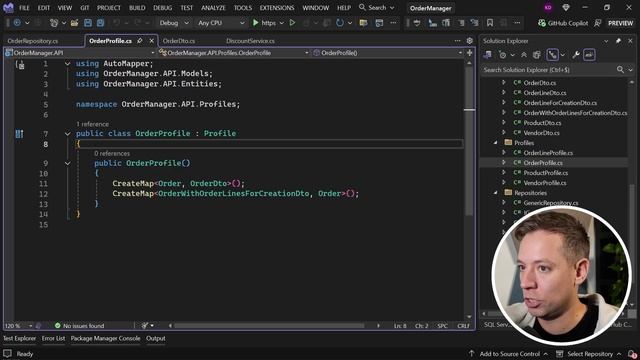Collapse the Repositories folder
The image size is (640, 360).
coord(496,193)
